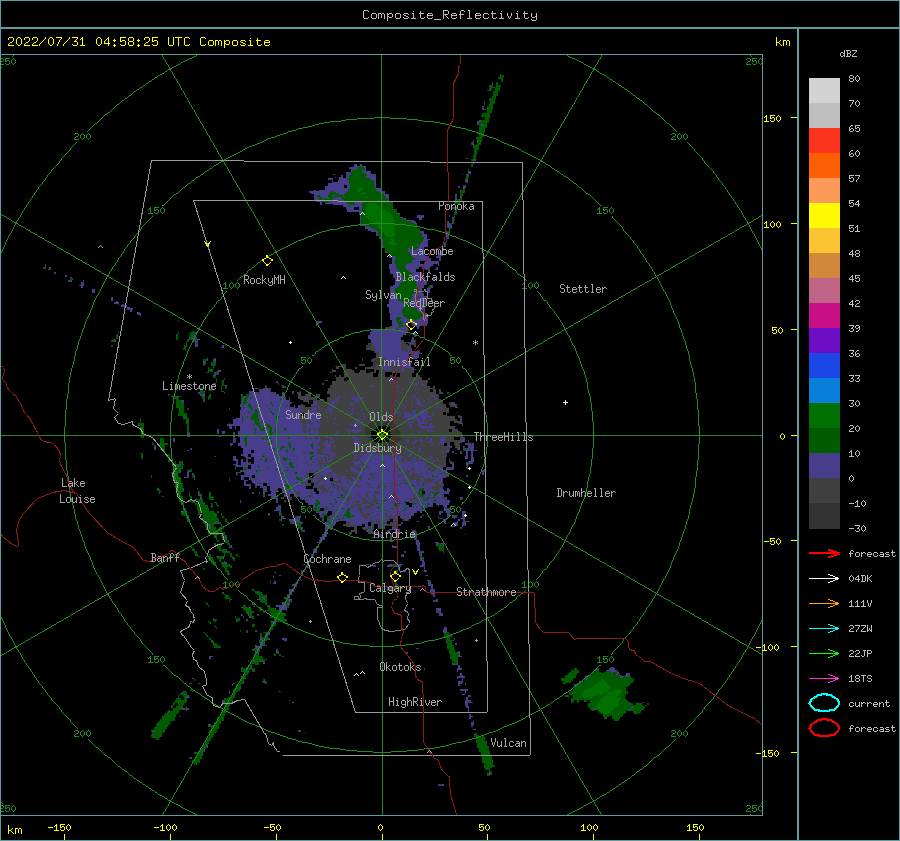
Task: Click the Calgary city label
Action: 390,588
